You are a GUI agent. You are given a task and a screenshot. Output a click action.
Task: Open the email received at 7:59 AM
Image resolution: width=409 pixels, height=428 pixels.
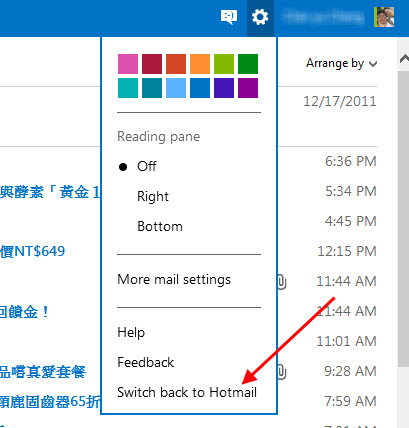point(351,401)
